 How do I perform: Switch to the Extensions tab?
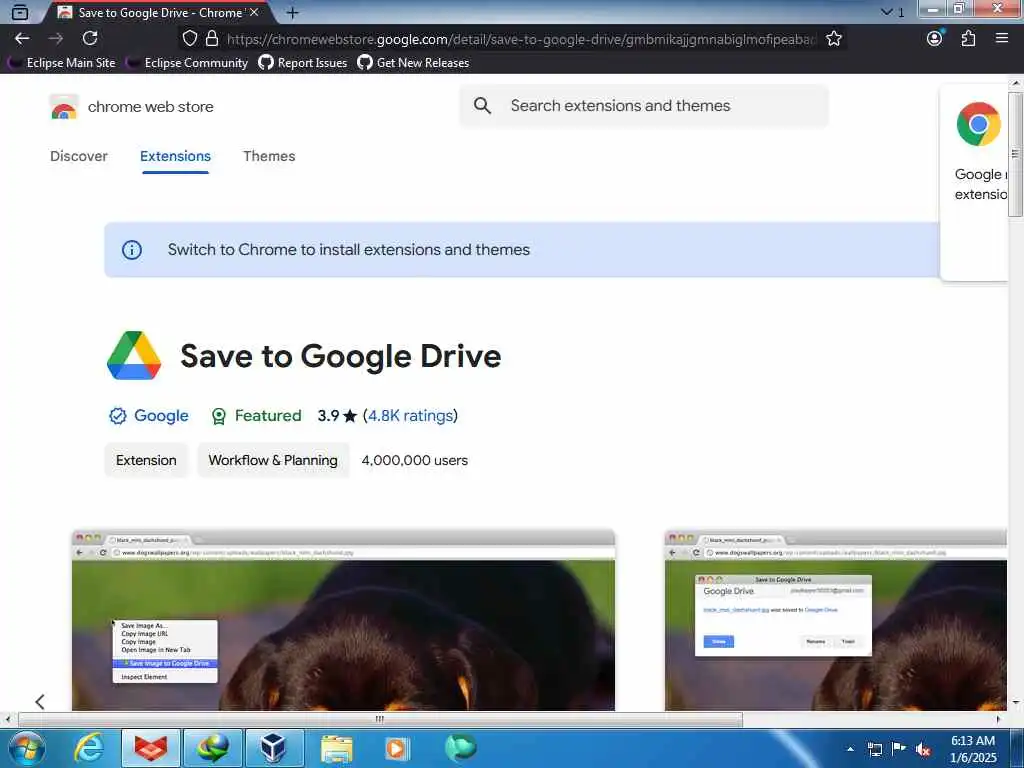[x=175, y=156]
